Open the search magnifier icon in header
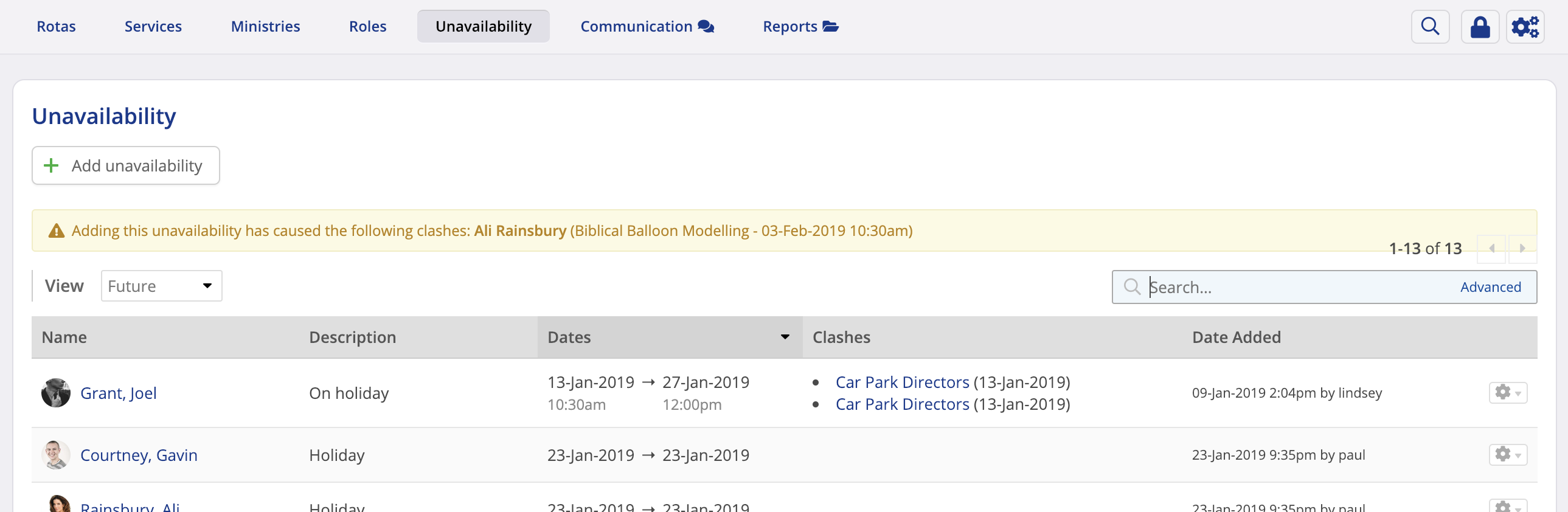Image resolution: width=1568 pixels, height=512 pixels. pyautogui.click(x=1430, y=27)
